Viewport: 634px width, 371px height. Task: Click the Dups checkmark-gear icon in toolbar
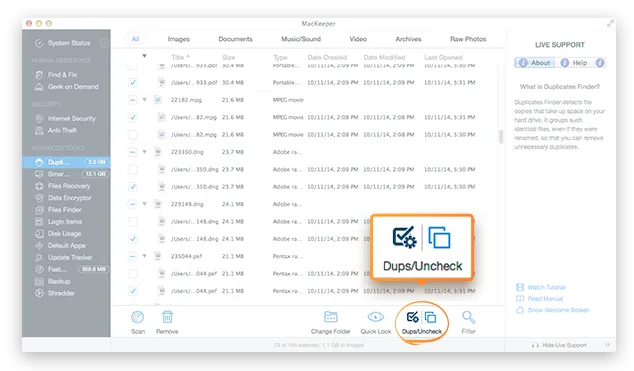pyautogui.click(x=412, y=317)
